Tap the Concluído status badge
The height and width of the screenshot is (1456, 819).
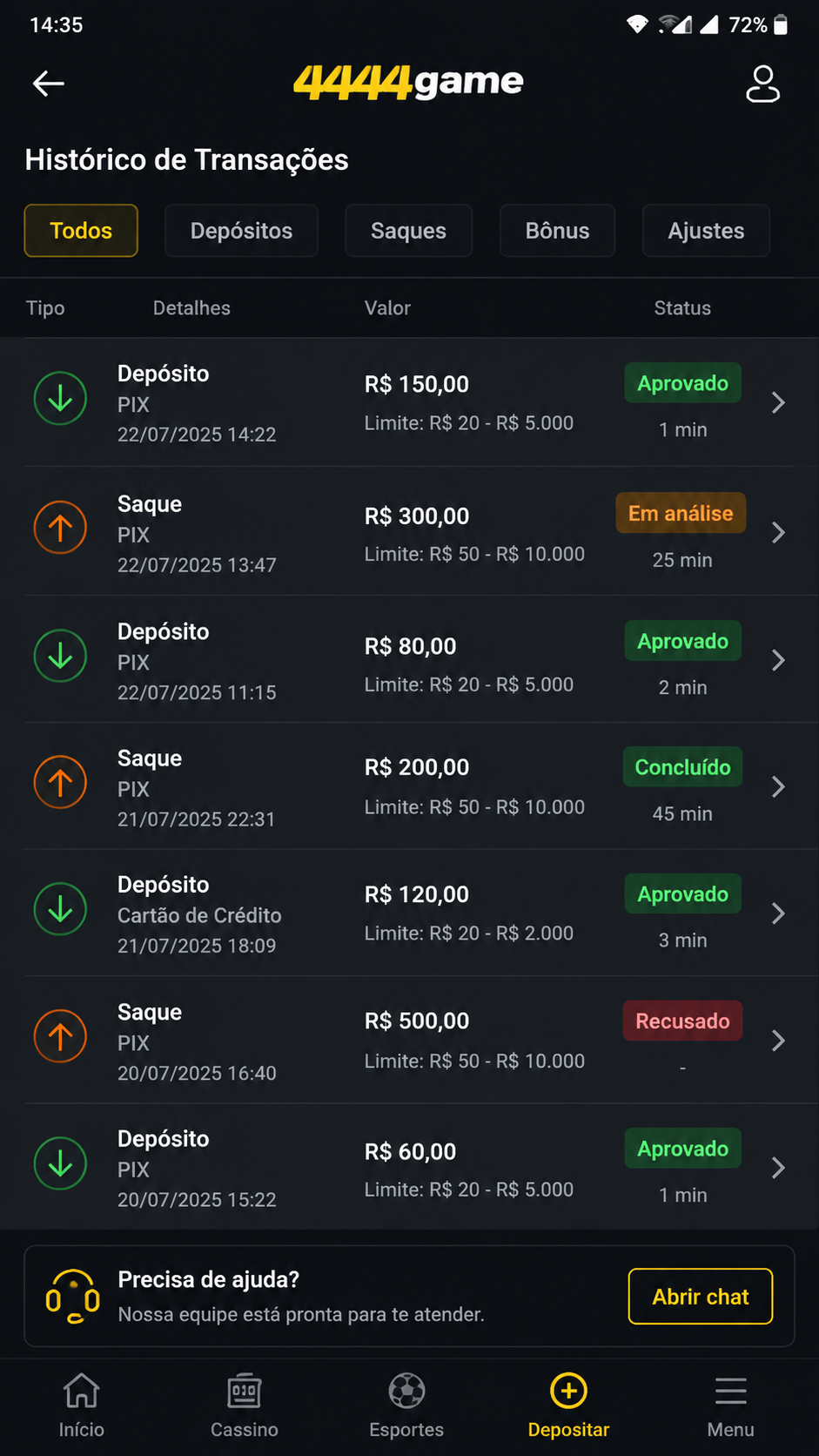coord(682,767)
